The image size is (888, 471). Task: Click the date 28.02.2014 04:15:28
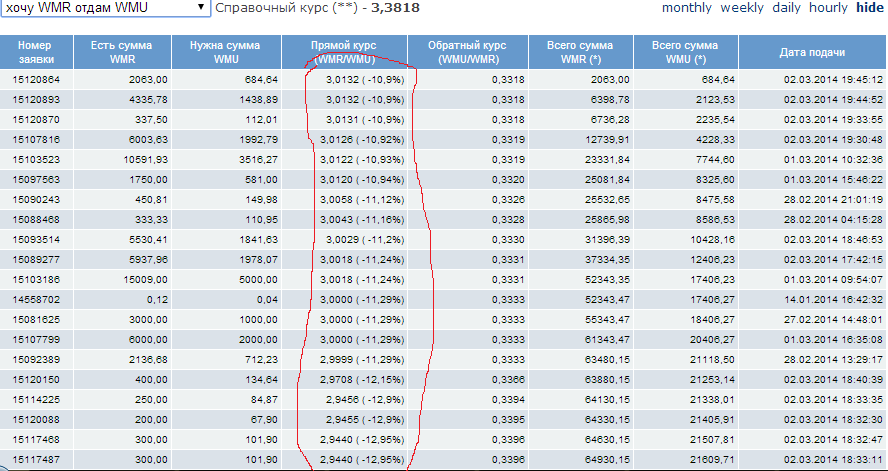coord(834,220)
